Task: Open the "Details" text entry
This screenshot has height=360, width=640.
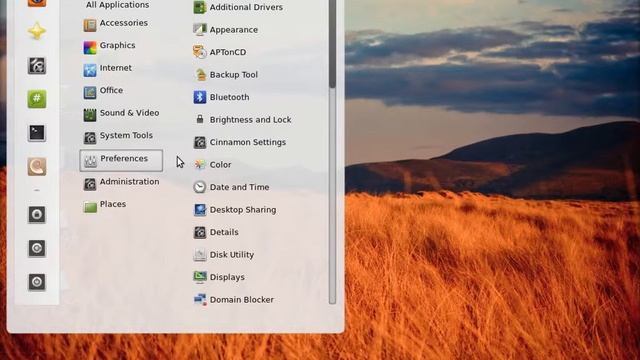Action: coord(224,232)
